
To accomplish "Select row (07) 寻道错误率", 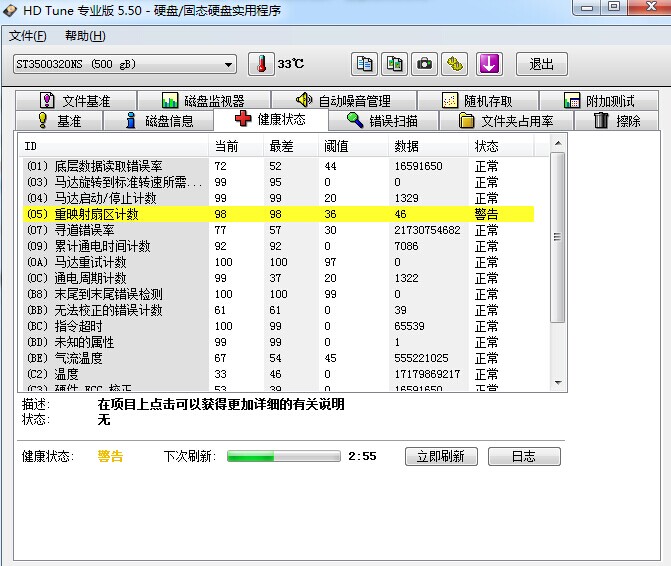I will click(278, 230).
